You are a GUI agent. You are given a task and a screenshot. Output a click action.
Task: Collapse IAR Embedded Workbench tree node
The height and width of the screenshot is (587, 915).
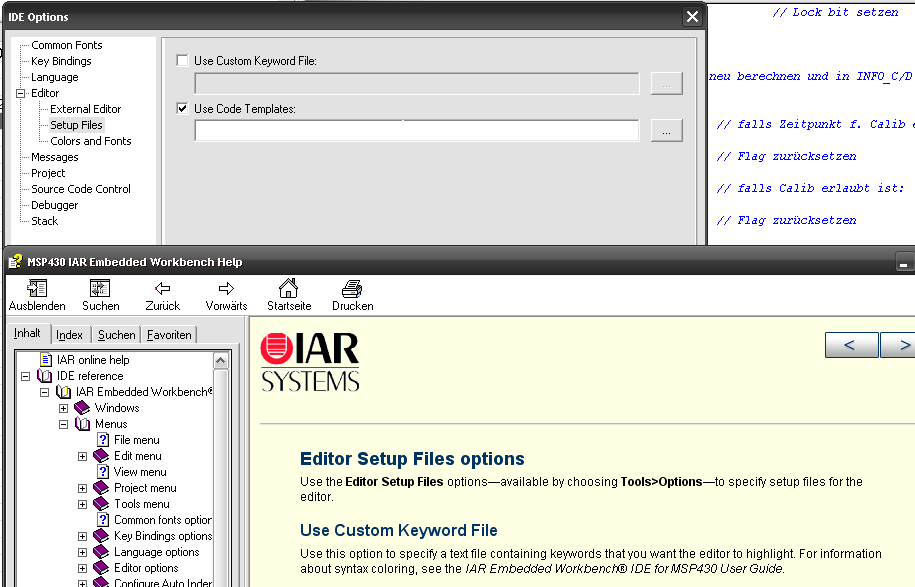point(44,393)
